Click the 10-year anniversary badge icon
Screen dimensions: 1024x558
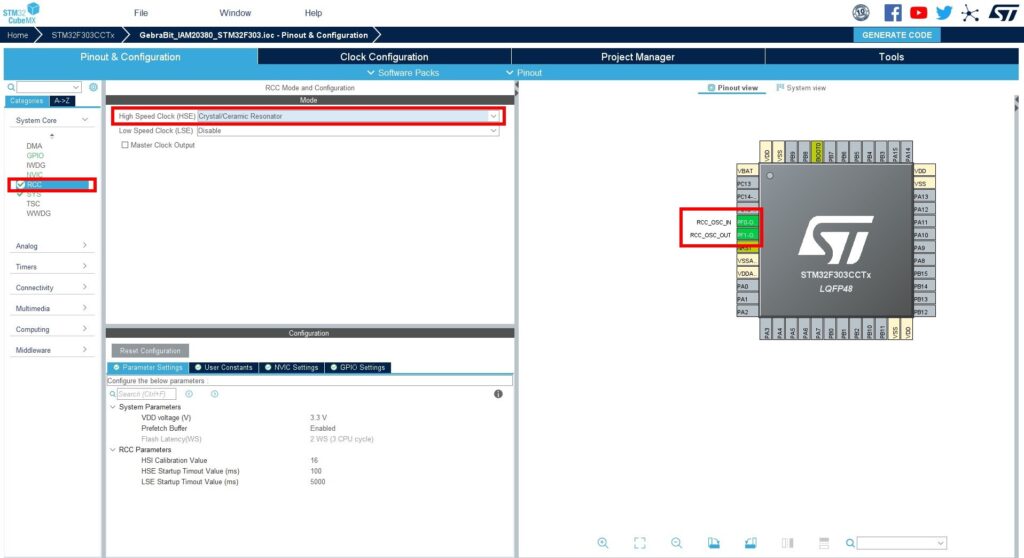[x=861, y=12]
